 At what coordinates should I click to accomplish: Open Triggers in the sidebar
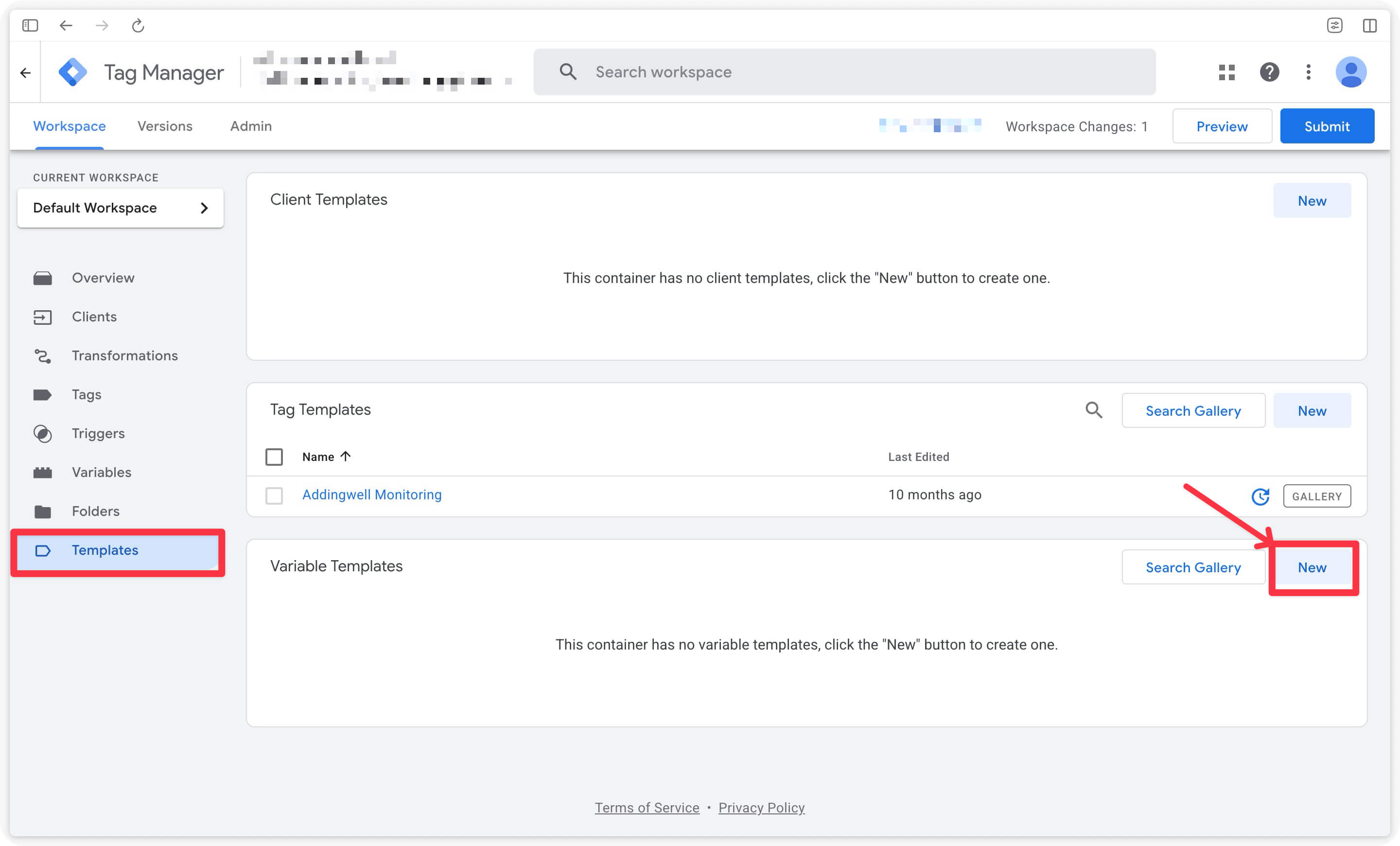[98, 434]
